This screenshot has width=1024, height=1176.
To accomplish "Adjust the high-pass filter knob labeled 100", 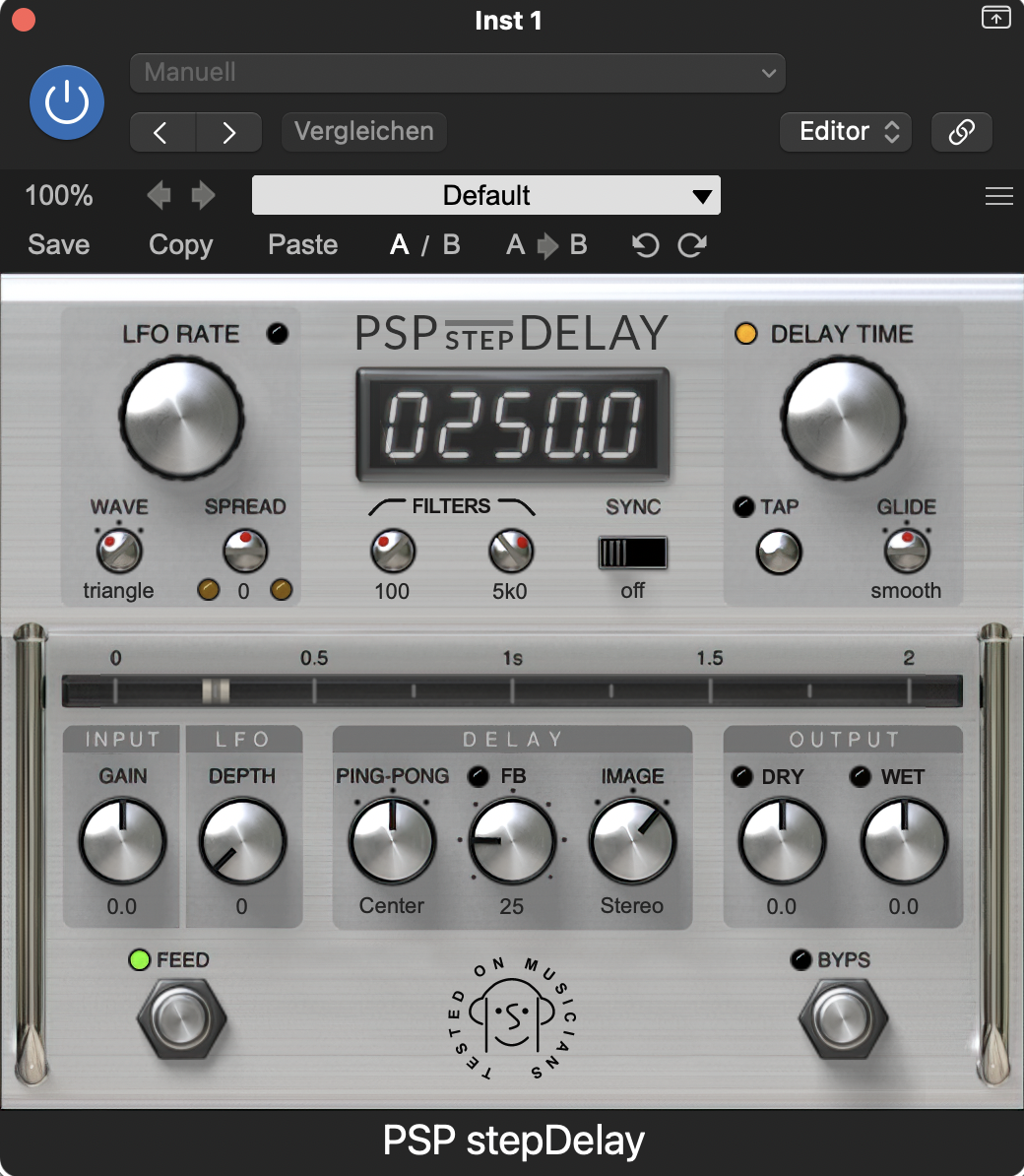I will (393, 552).
